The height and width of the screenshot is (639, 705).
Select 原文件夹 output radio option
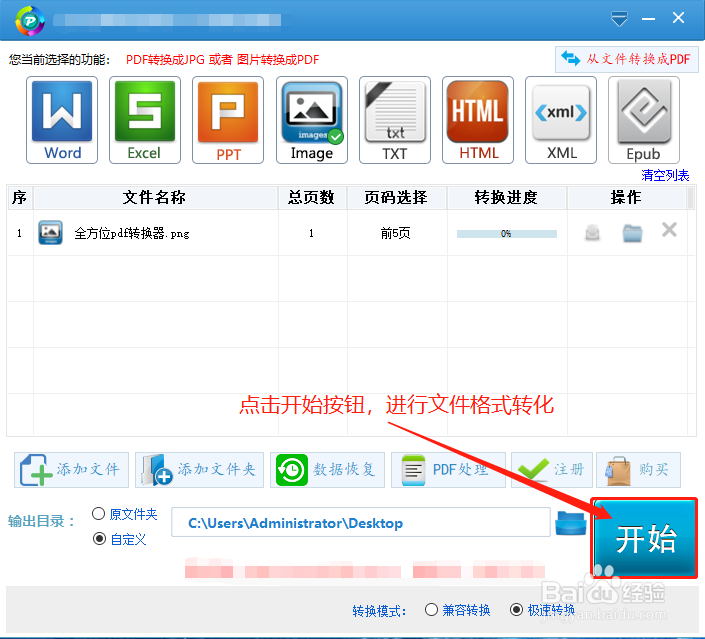(x=98, y=514)
